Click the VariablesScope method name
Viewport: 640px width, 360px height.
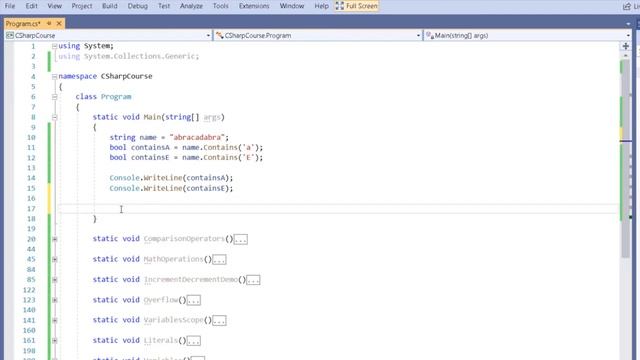pos(173,320)
